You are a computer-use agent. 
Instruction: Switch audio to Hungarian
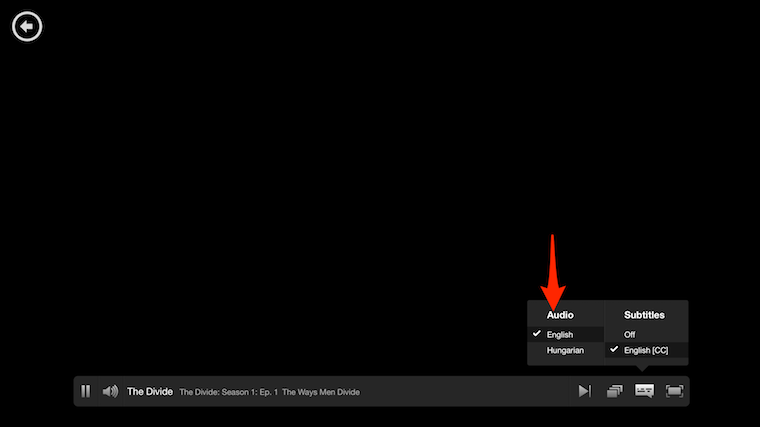click(565, 351)
